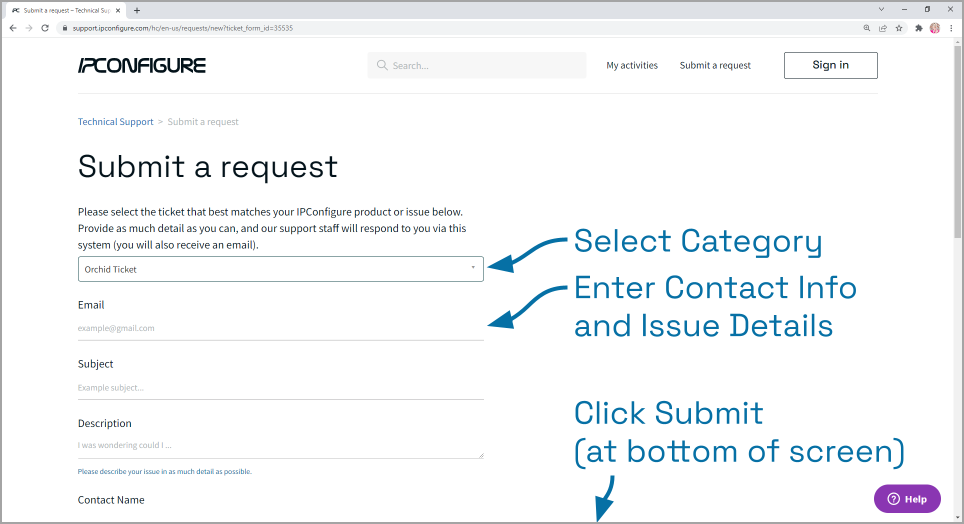
Task: Click the Description text area
Action: (x=280, y=446)
